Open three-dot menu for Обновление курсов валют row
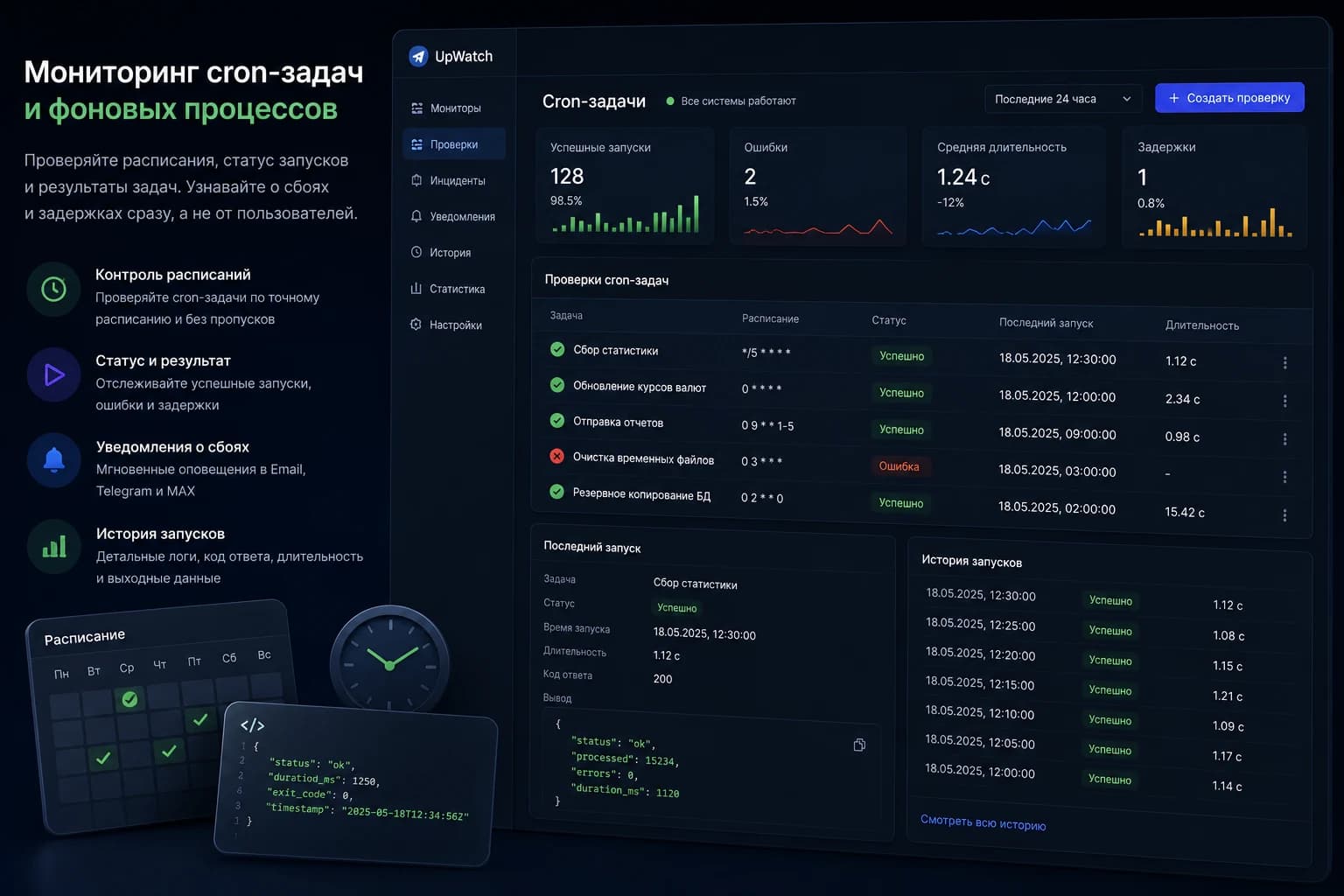Image resolution: width=1344 pixels, height=896 pixels. [1284, 401]
